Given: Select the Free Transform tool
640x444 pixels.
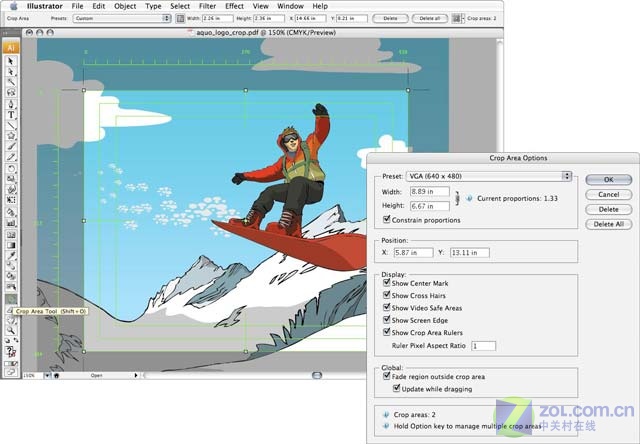Looking at the screenshot, I should [11, 200].
